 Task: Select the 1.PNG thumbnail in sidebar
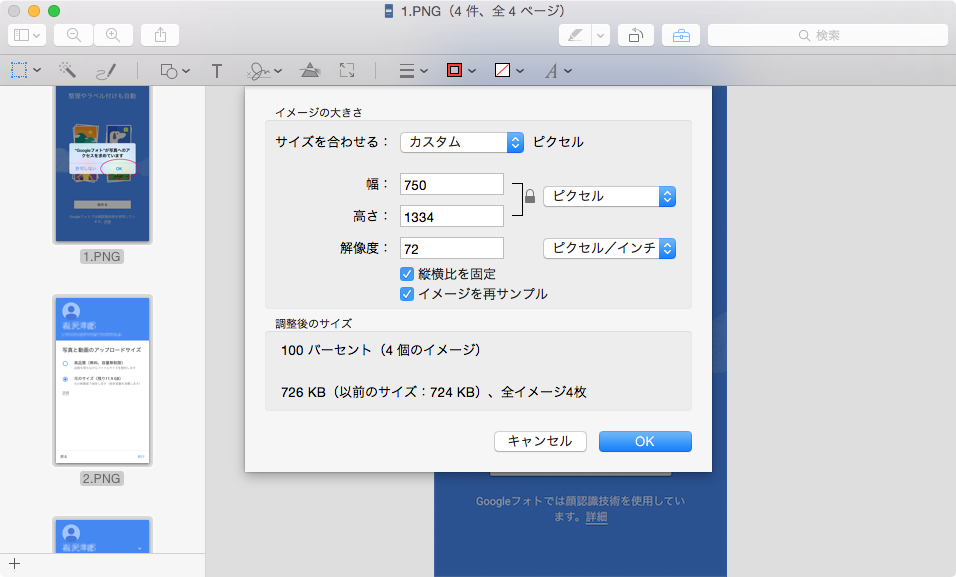click(102, 164)
